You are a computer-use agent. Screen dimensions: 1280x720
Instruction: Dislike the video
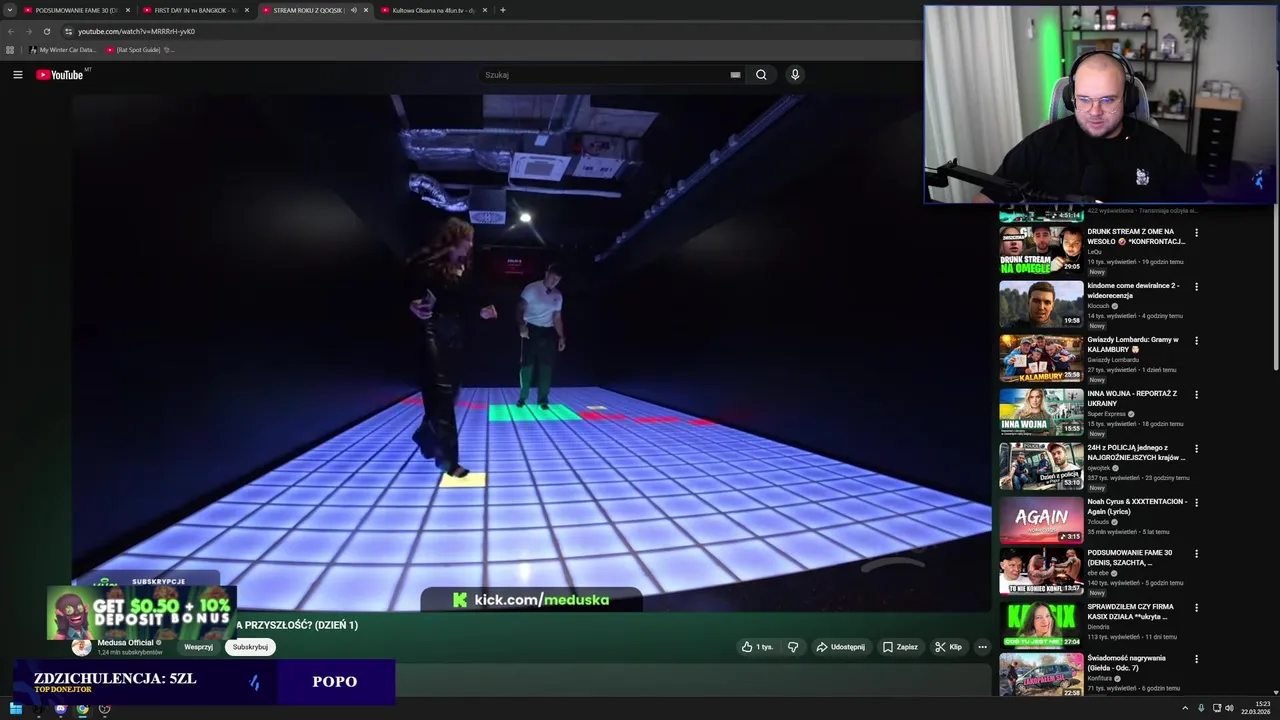pos(793,647)
